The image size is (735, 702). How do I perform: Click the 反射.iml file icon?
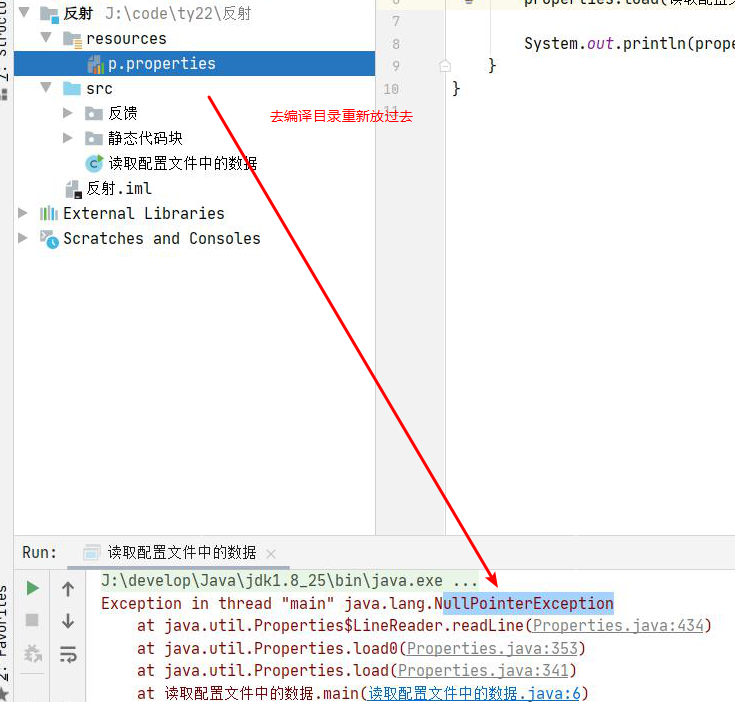tap(74, 189)
